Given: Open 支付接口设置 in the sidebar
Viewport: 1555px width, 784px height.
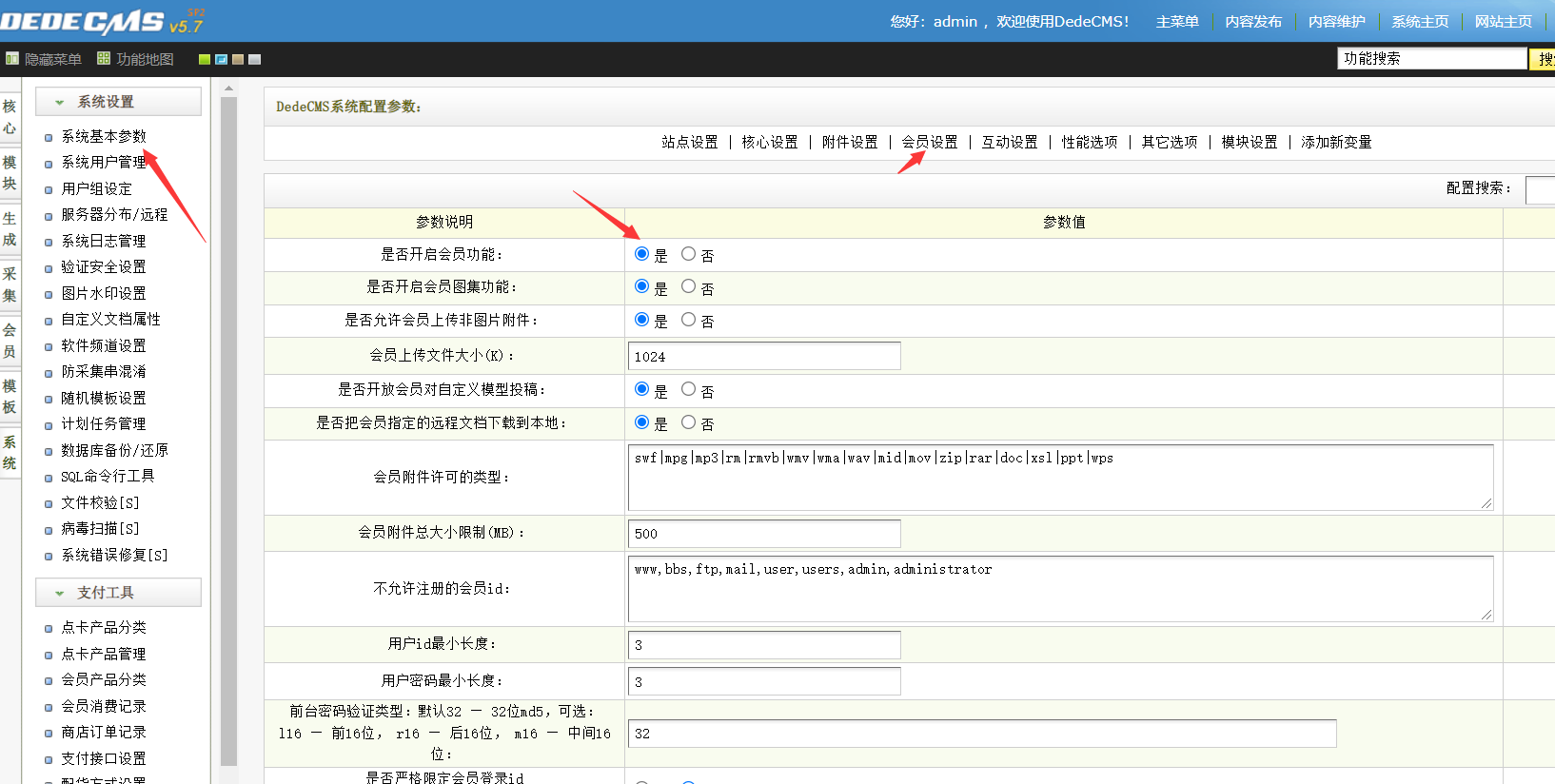Looking at the screenshot, I should 104,758.
